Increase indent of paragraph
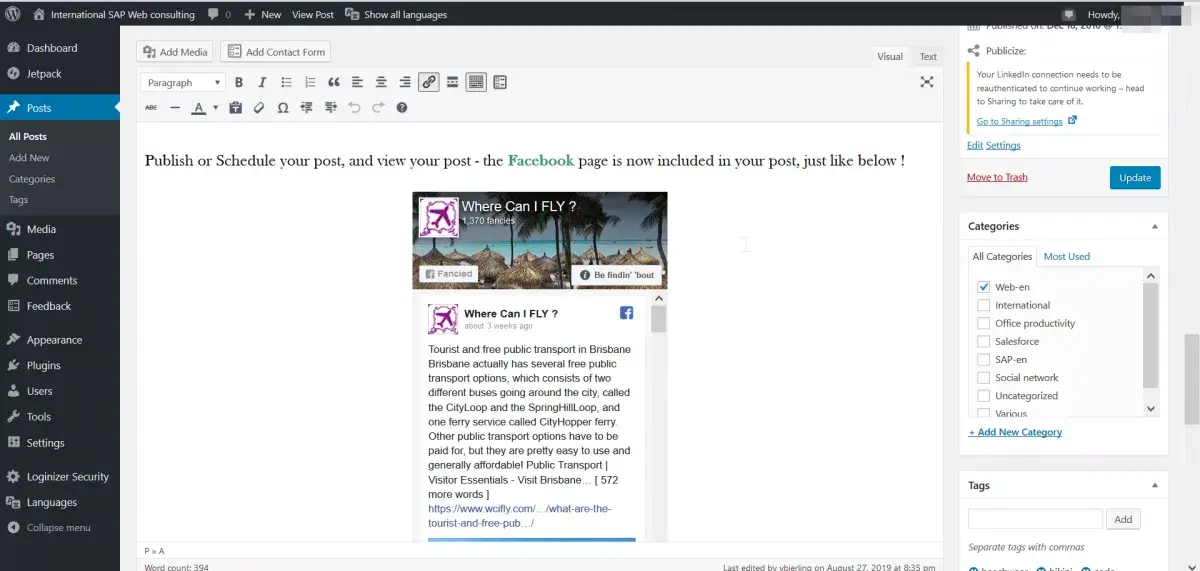The height and width of the screenshot is (571, 1200). click(x=331, y=107)
